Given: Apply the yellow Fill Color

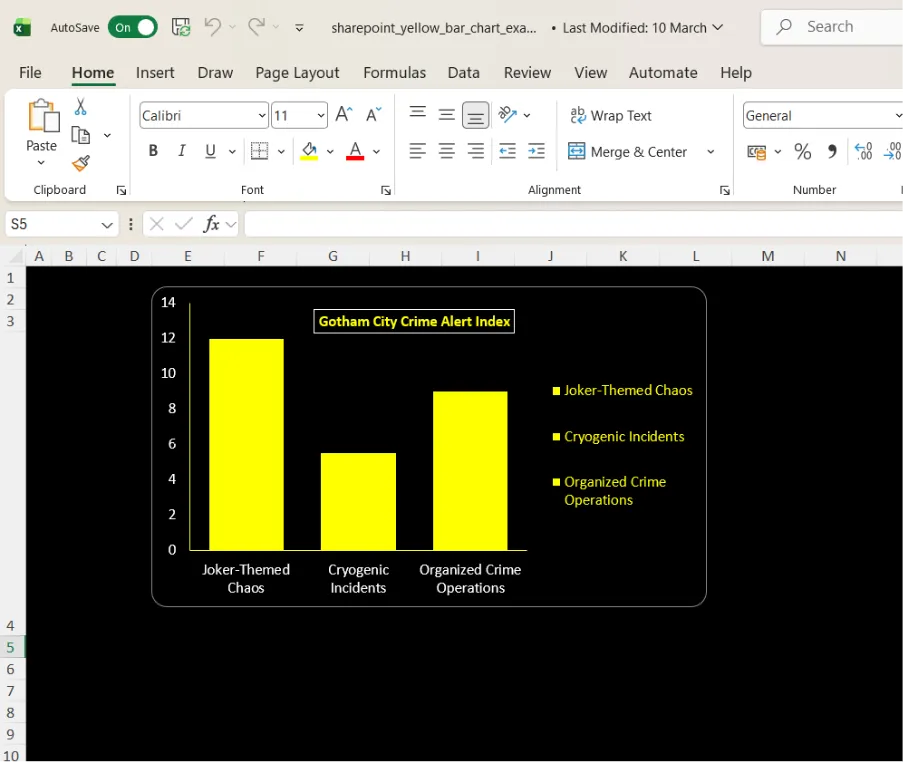Looking at the screenshot, I should [309, 151].
